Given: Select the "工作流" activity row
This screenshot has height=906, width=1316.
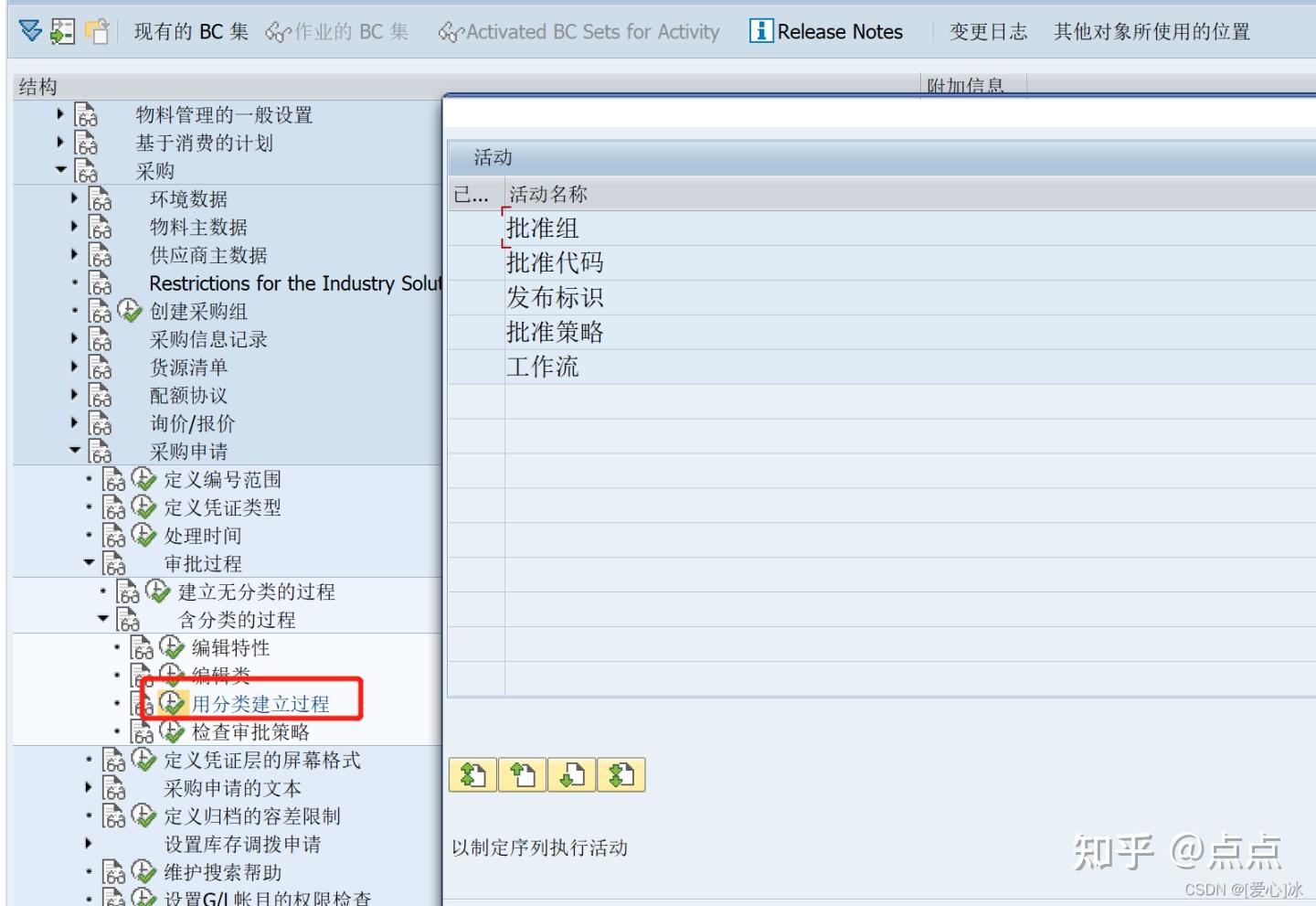Looking at the screenshot, I should click(543, 366).
